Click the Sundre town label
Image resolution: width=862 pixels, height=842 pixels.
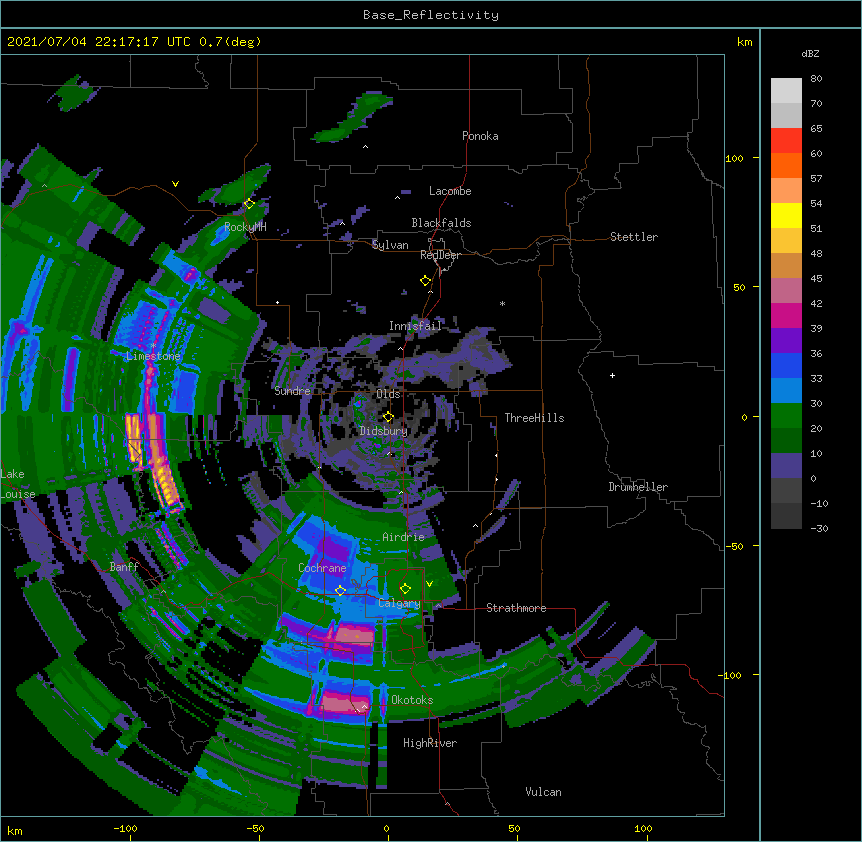(292, 391)
